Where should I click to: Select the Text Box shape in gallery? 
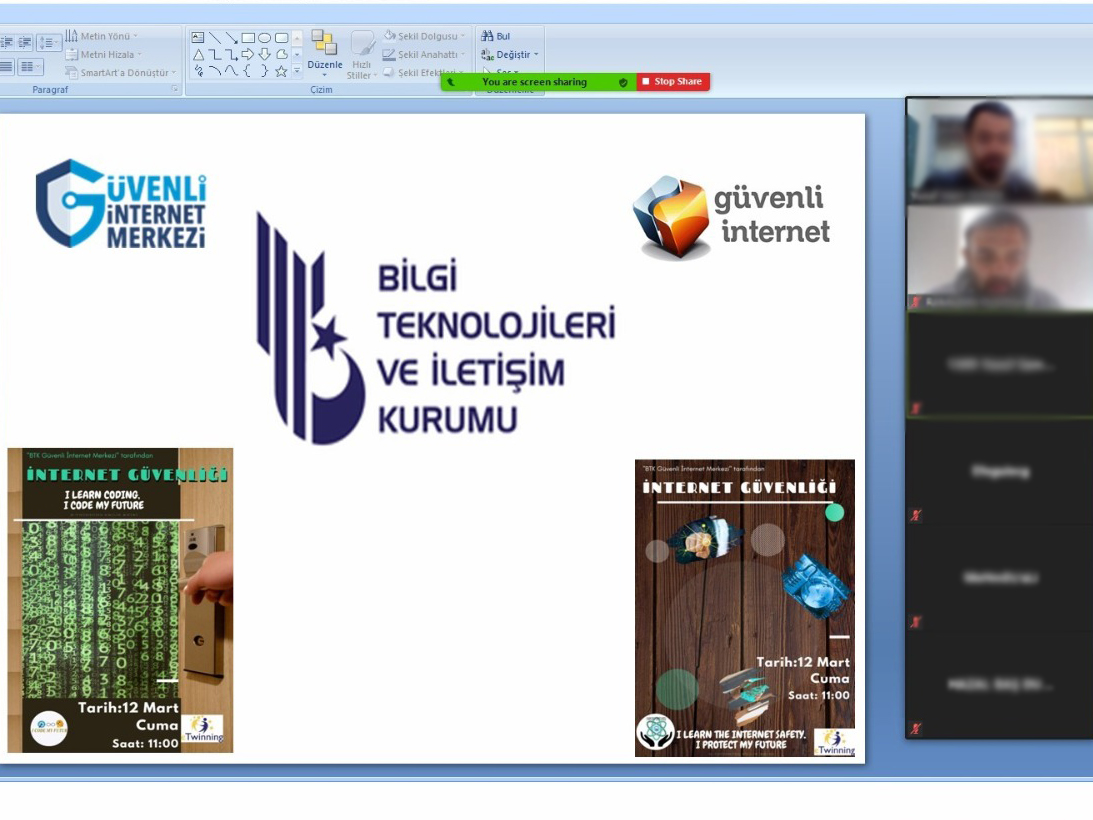[198, 38]
